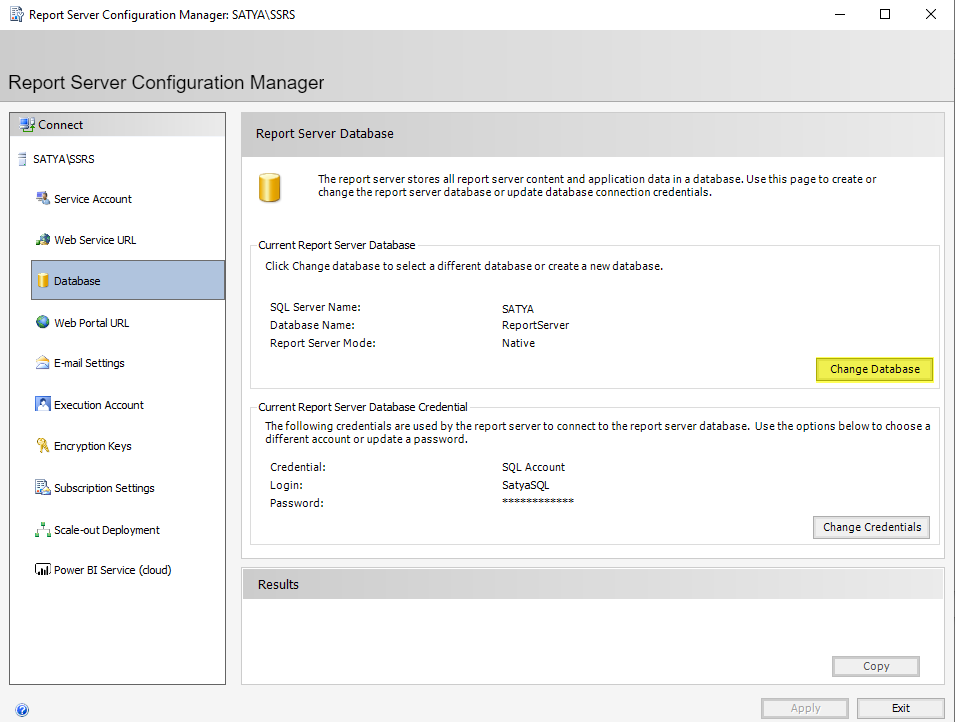Click the Connect button in sidebar
This screenshot has height=722, width=955.
pos(60,125)
